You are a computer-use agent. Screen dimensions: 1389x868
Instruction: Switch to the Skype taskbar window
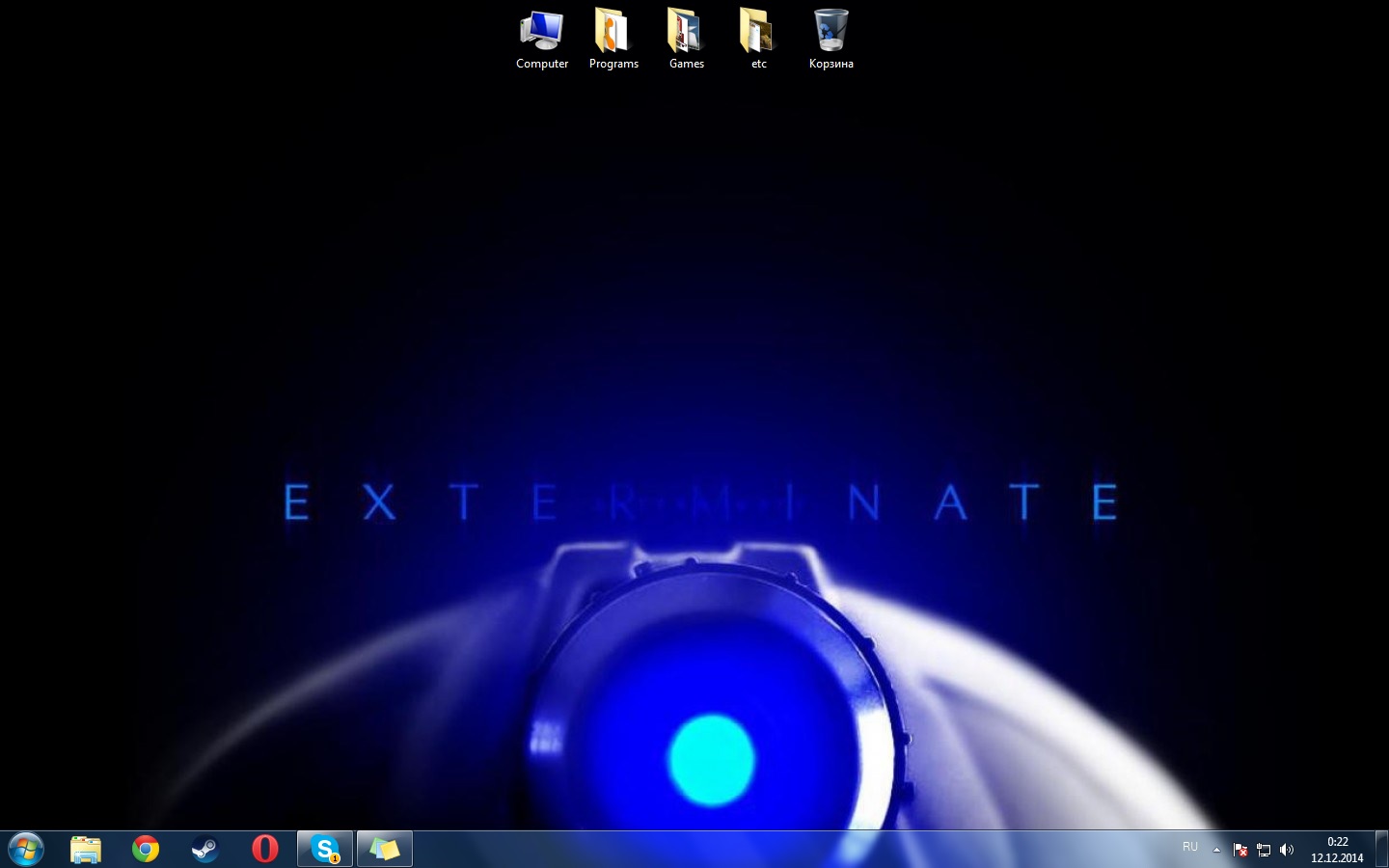coord(325,850)
